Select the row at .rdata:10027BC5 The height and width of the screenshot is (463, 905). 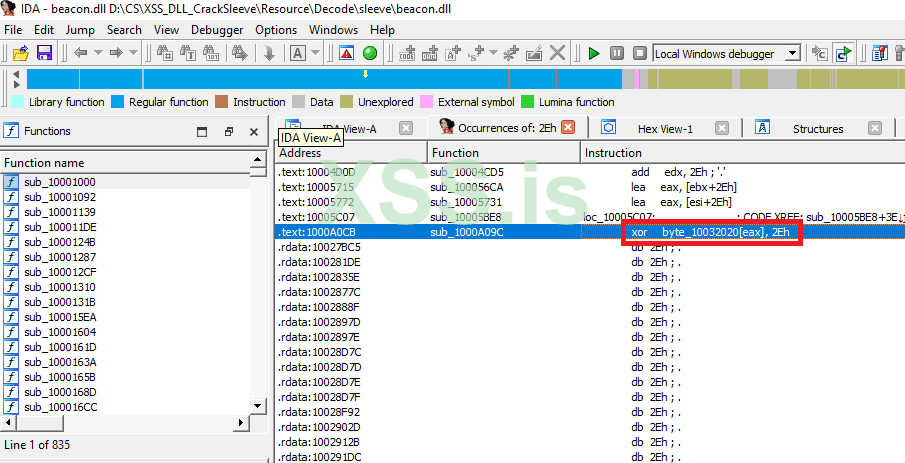point(589,247)
